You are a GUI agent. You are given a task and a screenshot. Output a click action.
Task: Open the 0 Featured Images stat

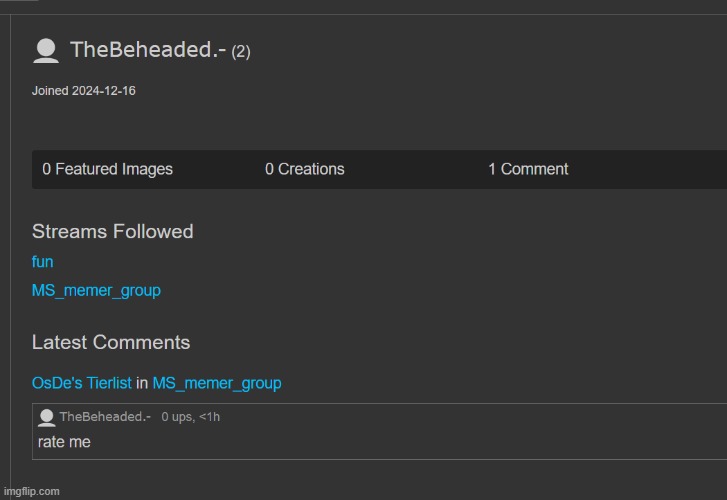point(107,169)
